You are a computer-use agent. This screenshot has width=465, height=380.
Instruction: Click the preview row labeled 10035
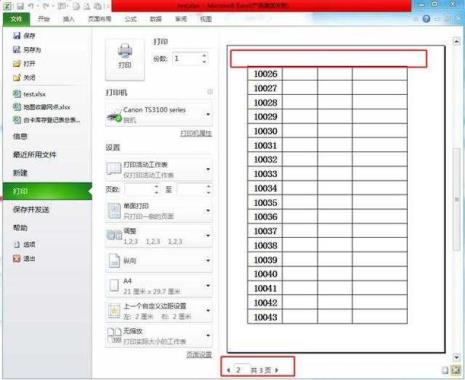327,202
